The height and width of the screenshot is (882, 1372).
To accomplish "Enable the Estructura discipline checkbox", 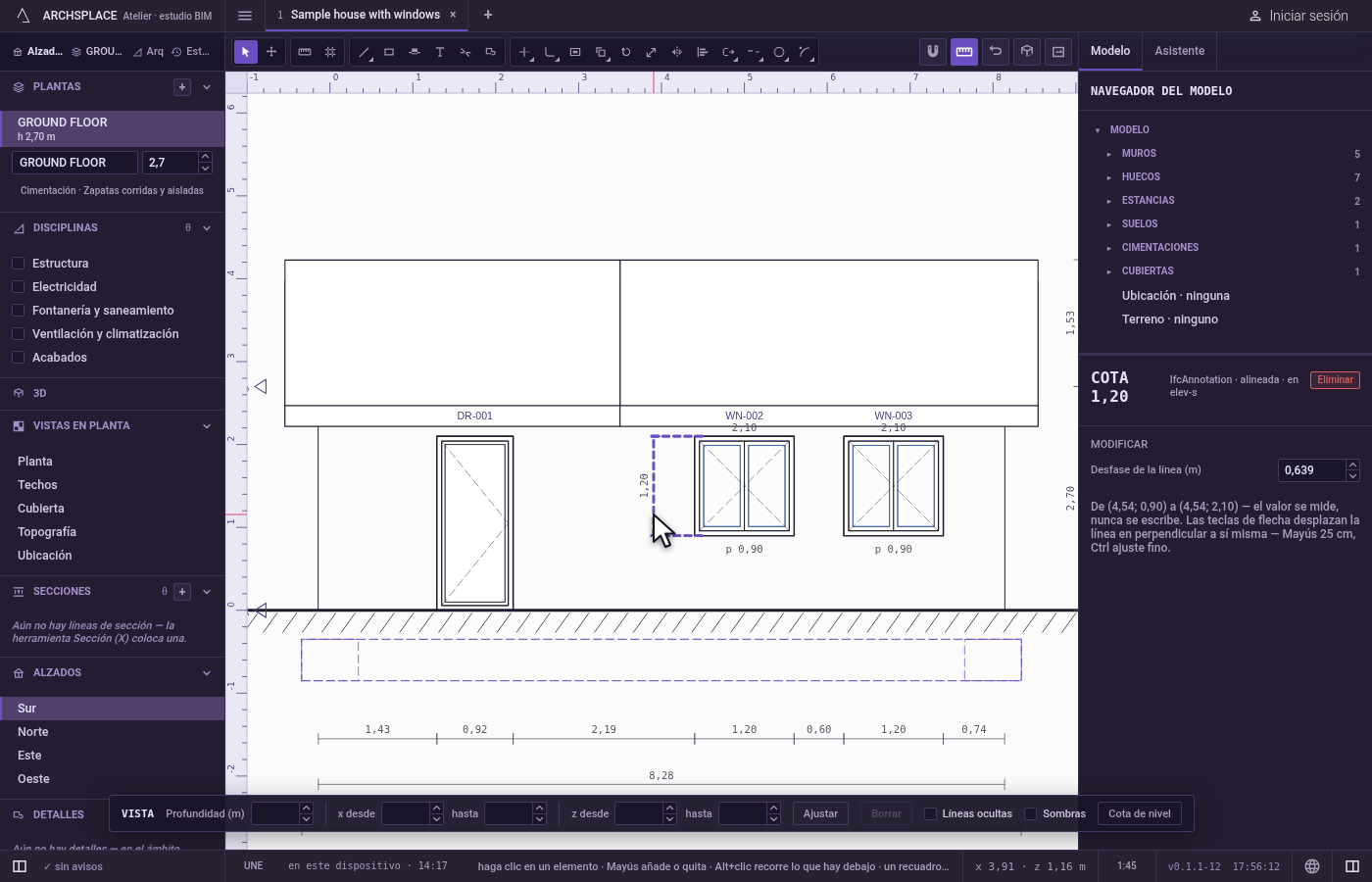I will click(x=18, y=264).
